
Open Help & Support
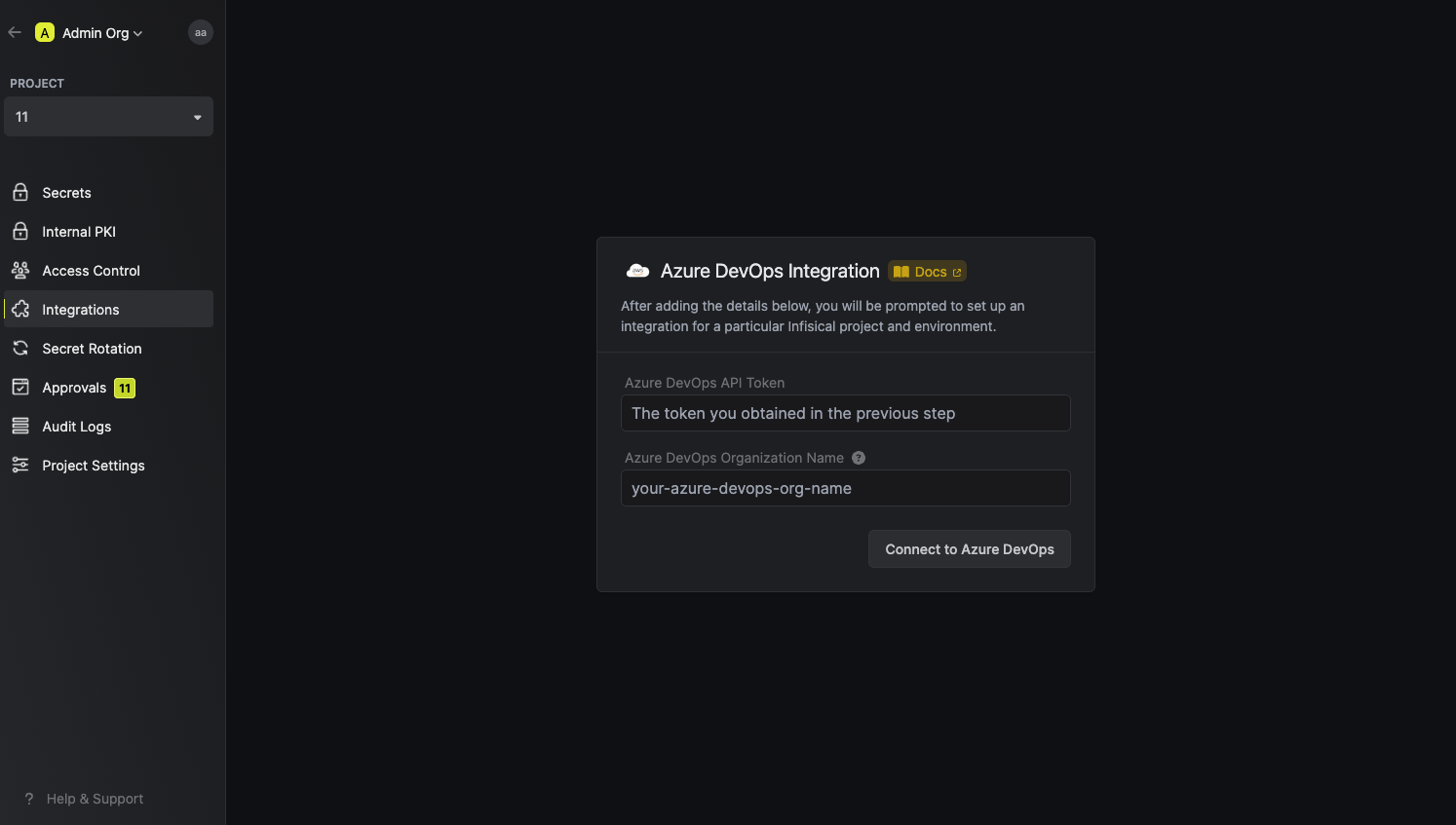[95, 799]
